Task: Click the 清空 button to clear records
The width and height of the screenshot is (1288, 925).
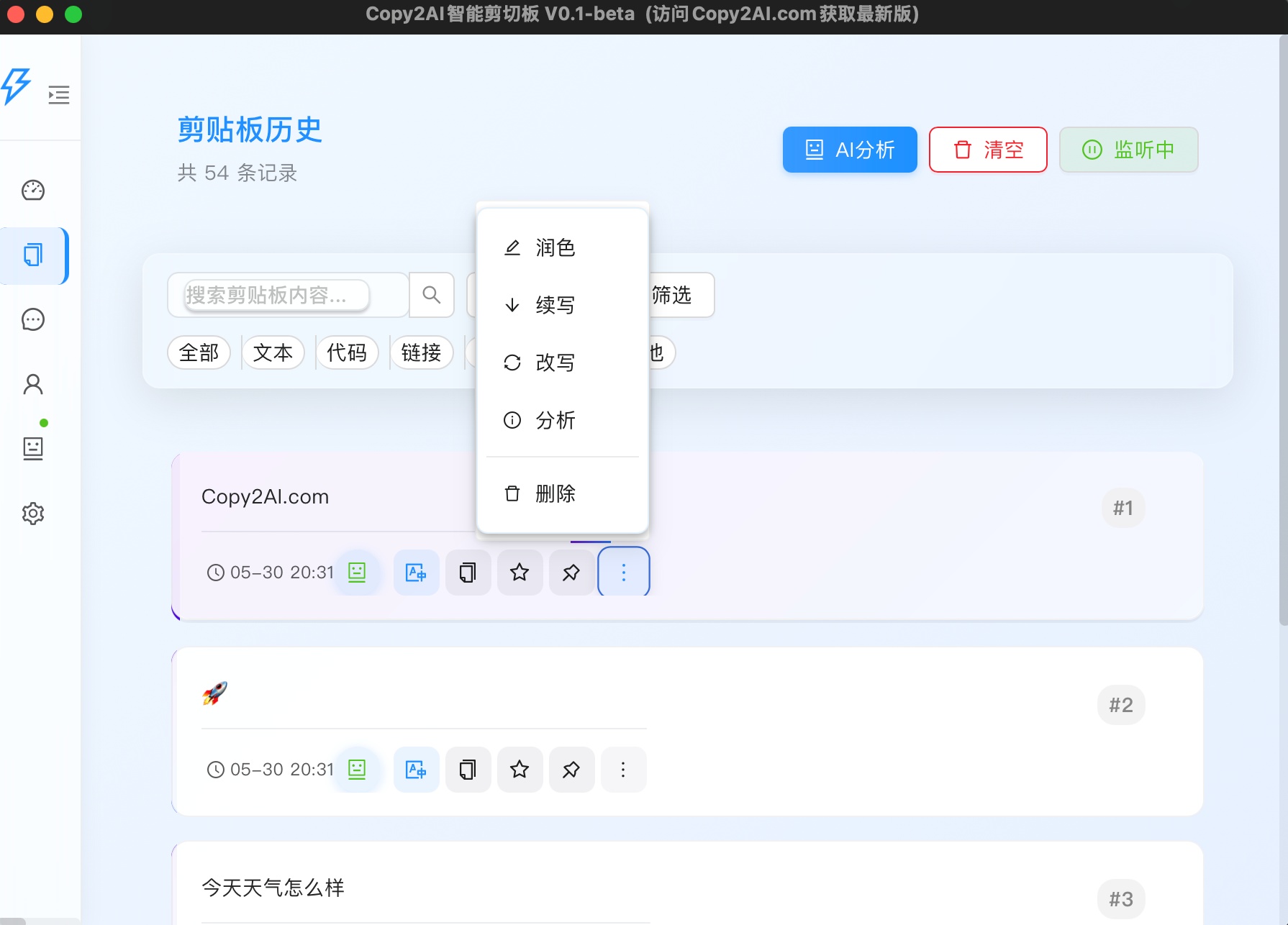Action: [988, 150]
